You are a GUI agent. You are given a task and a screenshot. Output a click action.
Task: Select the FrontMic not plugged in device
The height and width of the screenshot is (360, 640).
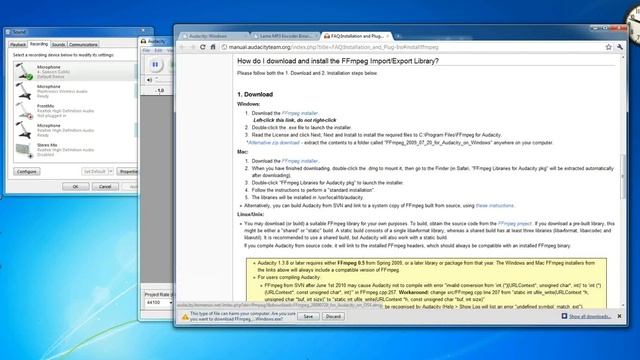[x=75, y=111]
